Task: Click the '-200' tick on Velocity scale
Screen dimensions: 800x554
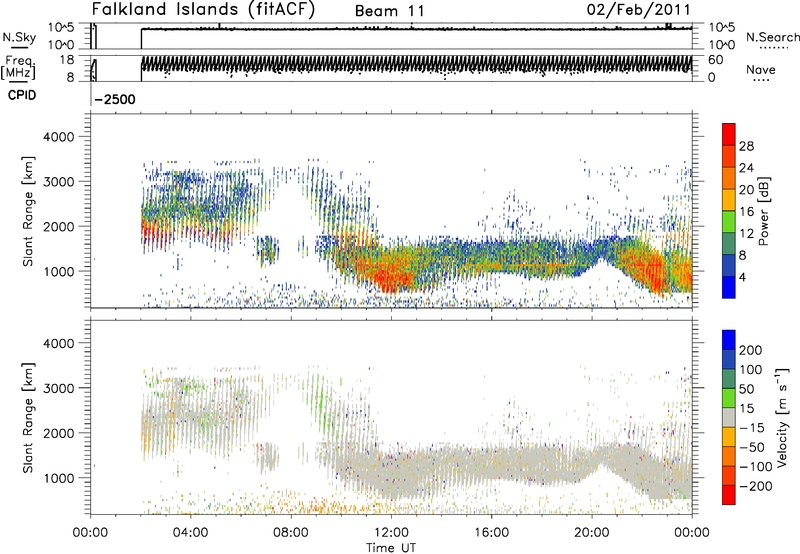Action: (x=756, y=486)
